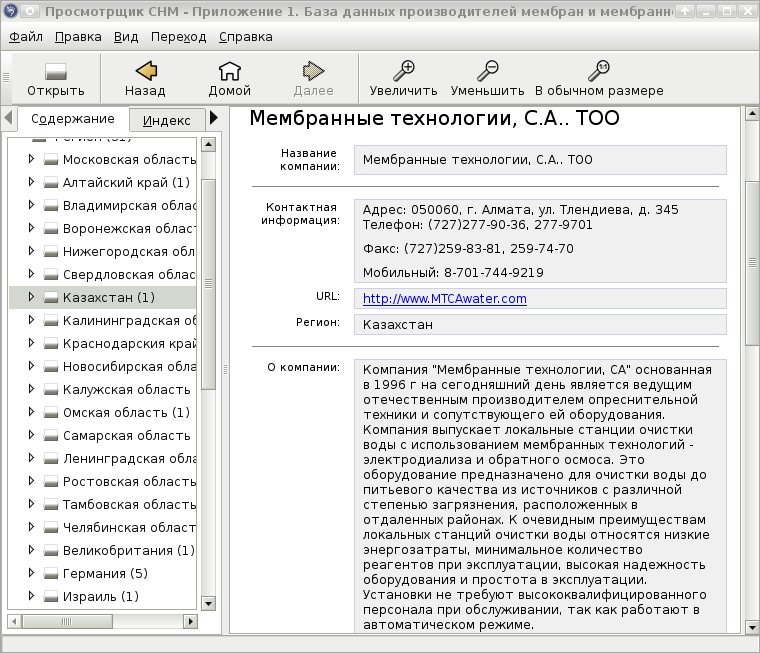Click tree scrollbar down arrow
Image resolution: width=760 pixels, height=653 pixels.
click(x=208, y=604)
